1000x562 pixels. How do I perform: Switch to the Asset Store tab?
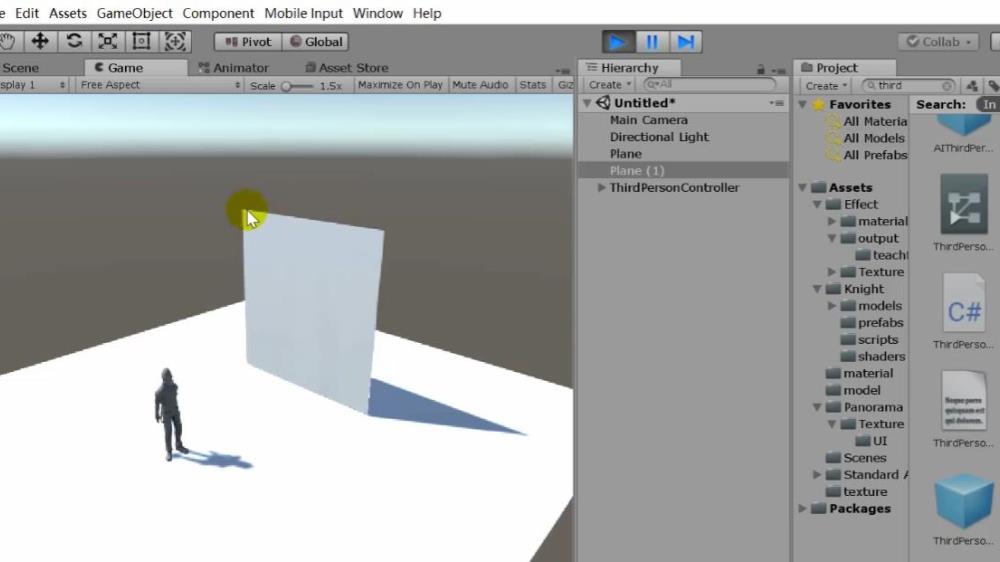tap(346, 68)
